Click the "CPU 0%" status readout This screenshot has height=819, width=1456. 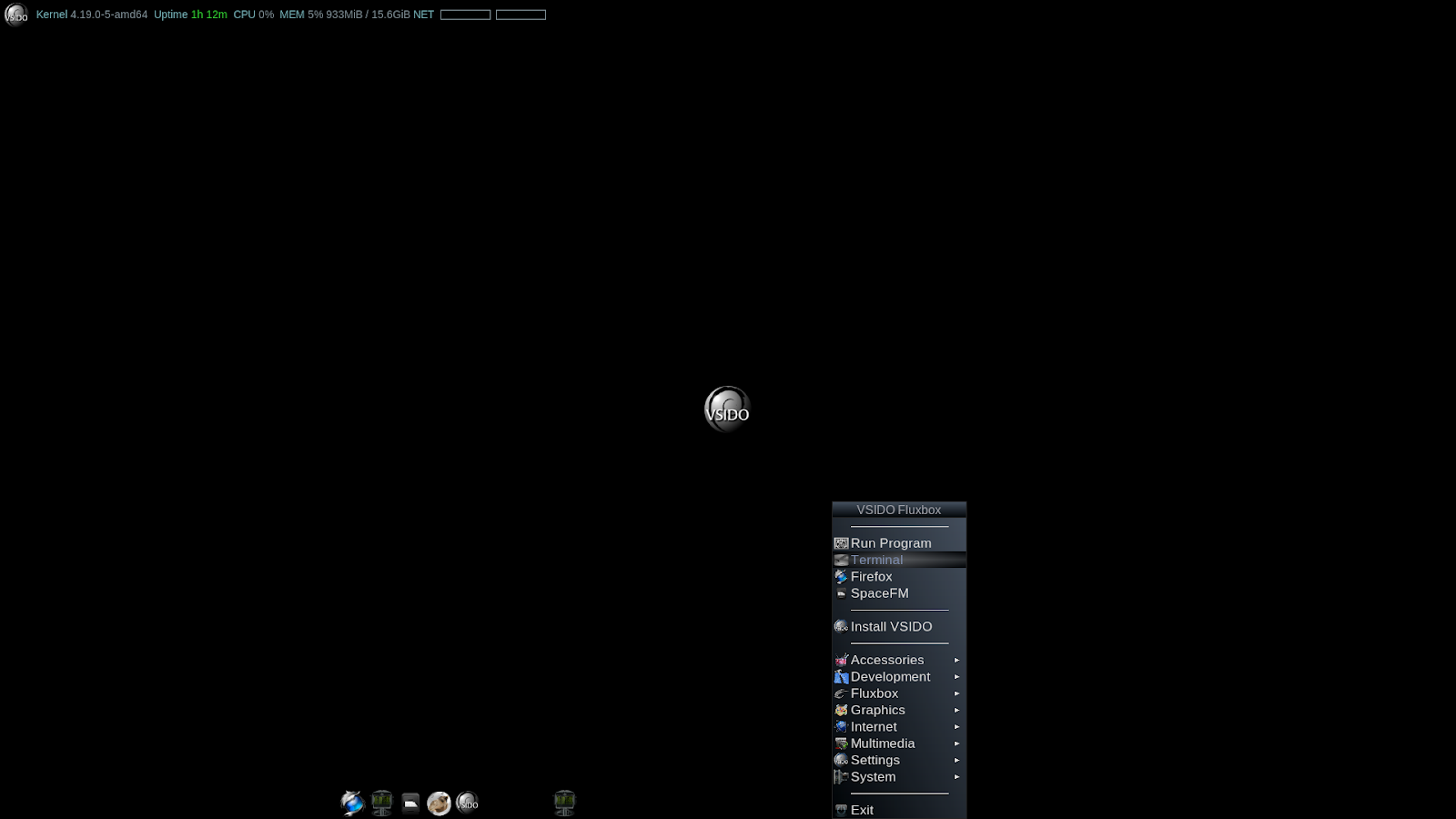254,15
